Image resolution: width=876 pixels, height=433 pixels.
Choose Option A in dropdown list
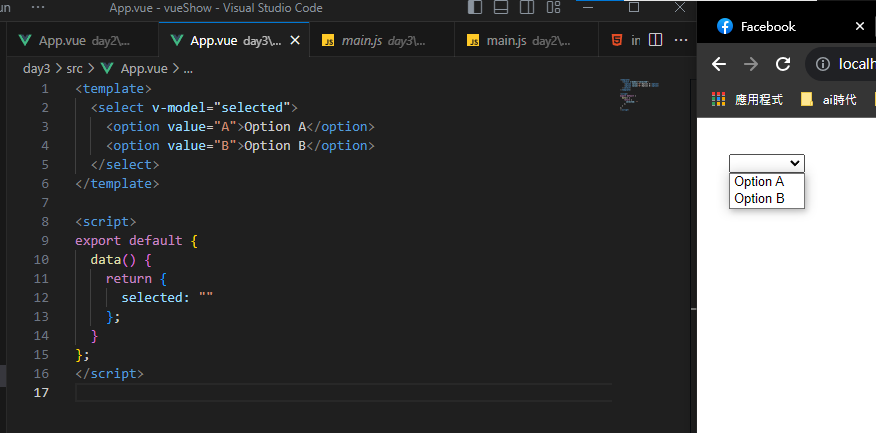tap(759, 182)
